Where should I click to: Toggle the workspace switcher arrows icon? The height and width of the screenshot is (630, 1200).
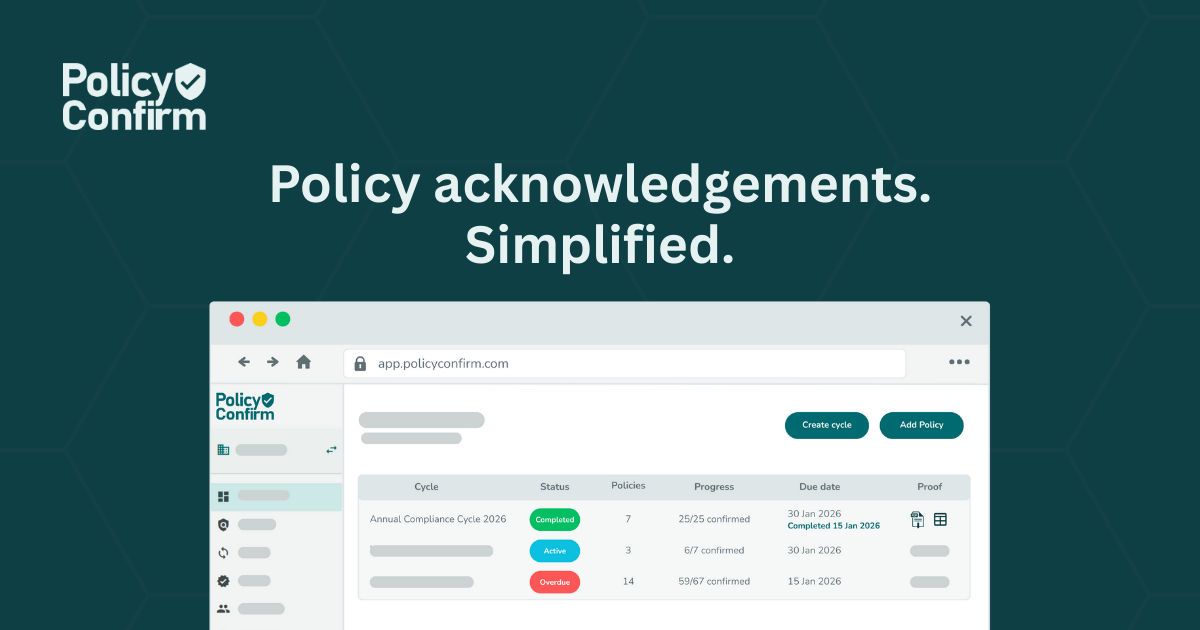(331, 450)
